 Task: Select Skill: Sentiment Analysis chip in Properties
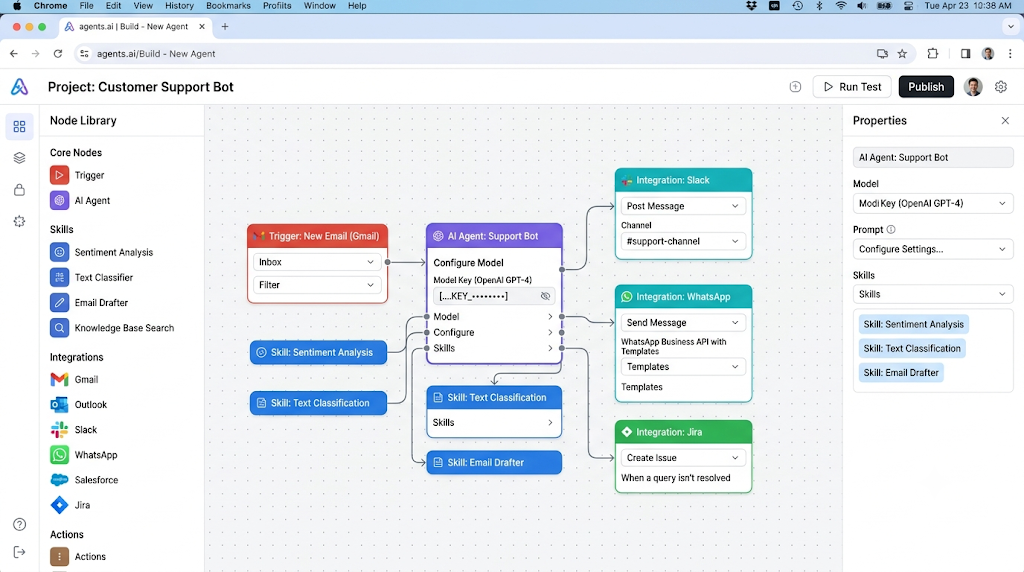click(x=914, y=324)
